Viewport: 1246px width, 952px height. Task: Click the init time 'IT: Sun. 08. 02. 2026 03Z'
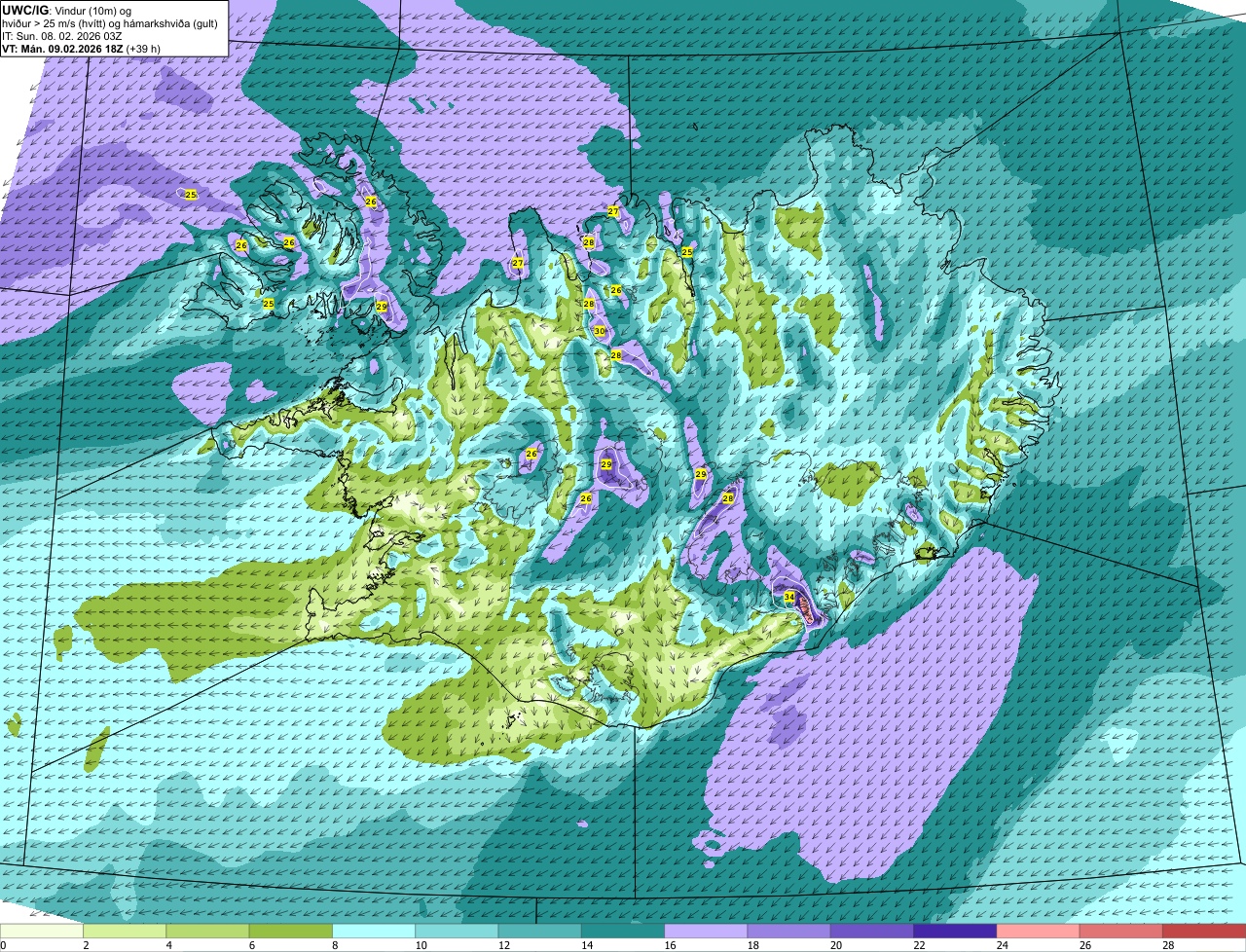point(62,36)
